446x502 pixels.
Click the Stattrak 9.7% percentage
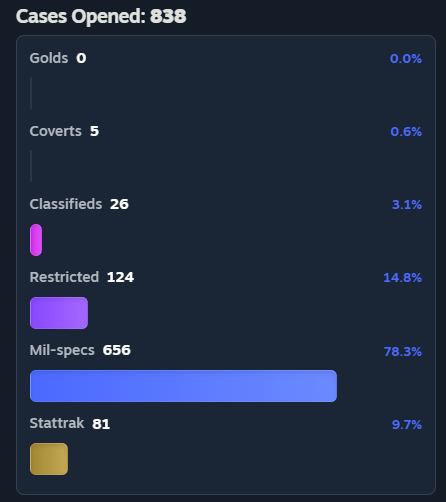pos(407,425)
